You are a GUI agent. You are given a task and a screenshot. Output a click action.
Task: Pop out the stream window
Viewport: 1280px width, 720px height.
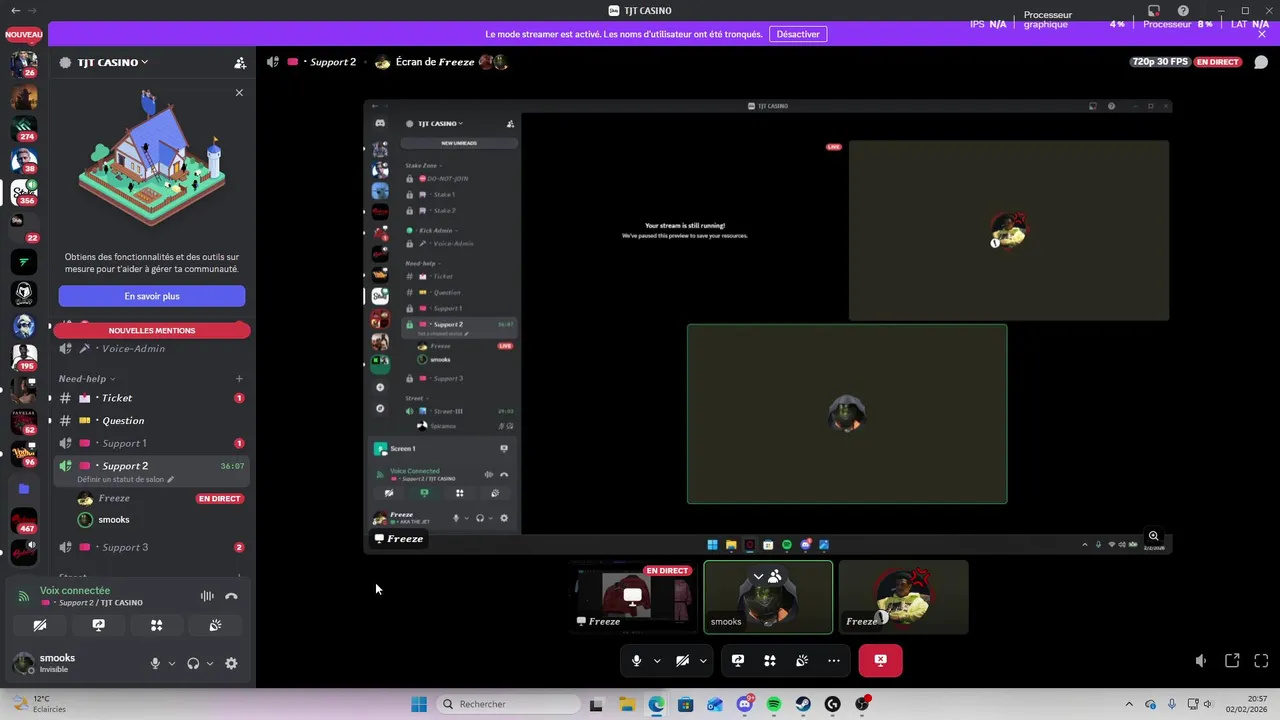1232,661
